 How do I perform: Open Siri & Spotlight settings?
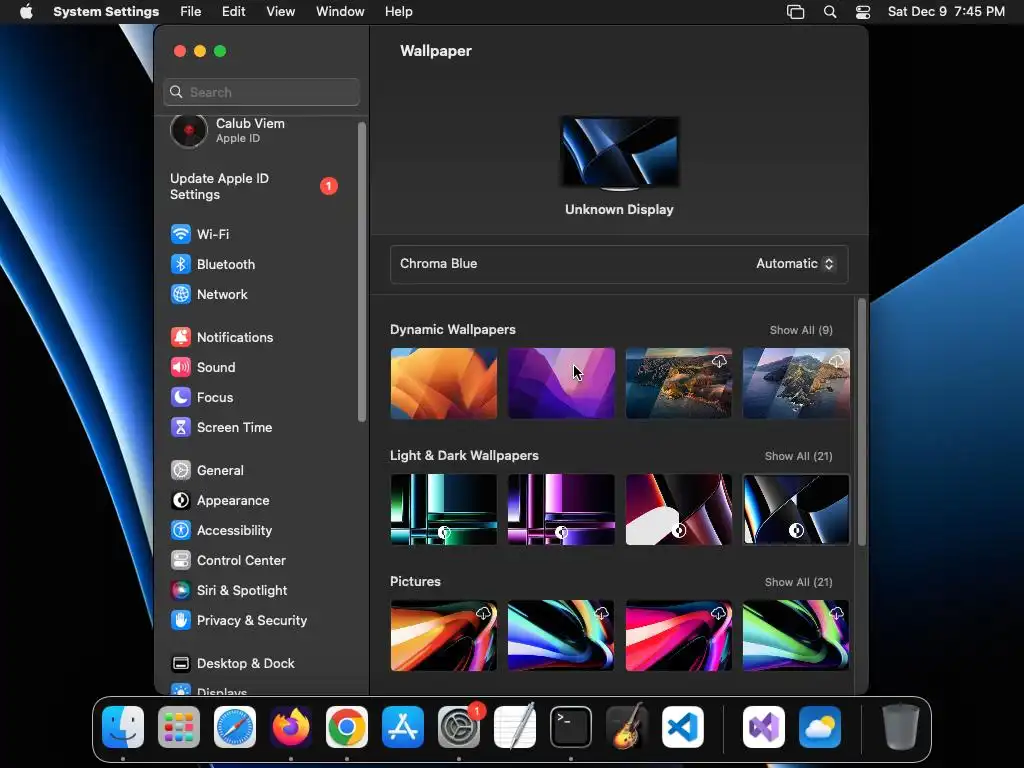coord(229,590)
